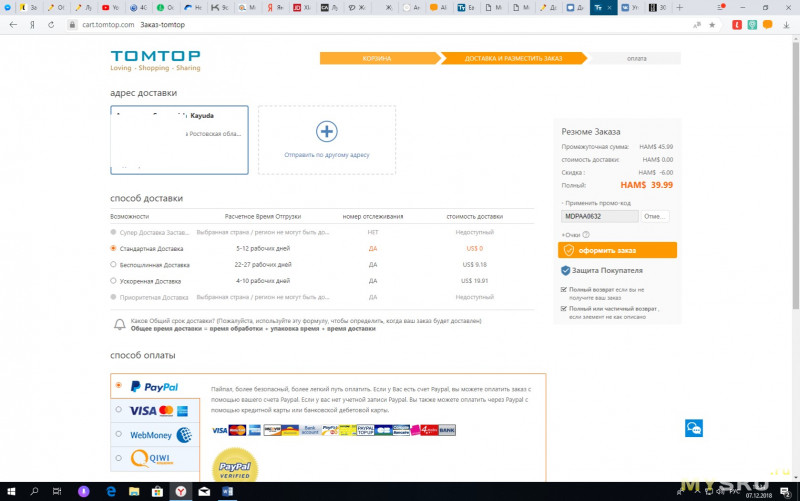
Task: Click the 5-12 рабочих дней delivery time
Action: point(263,248)
